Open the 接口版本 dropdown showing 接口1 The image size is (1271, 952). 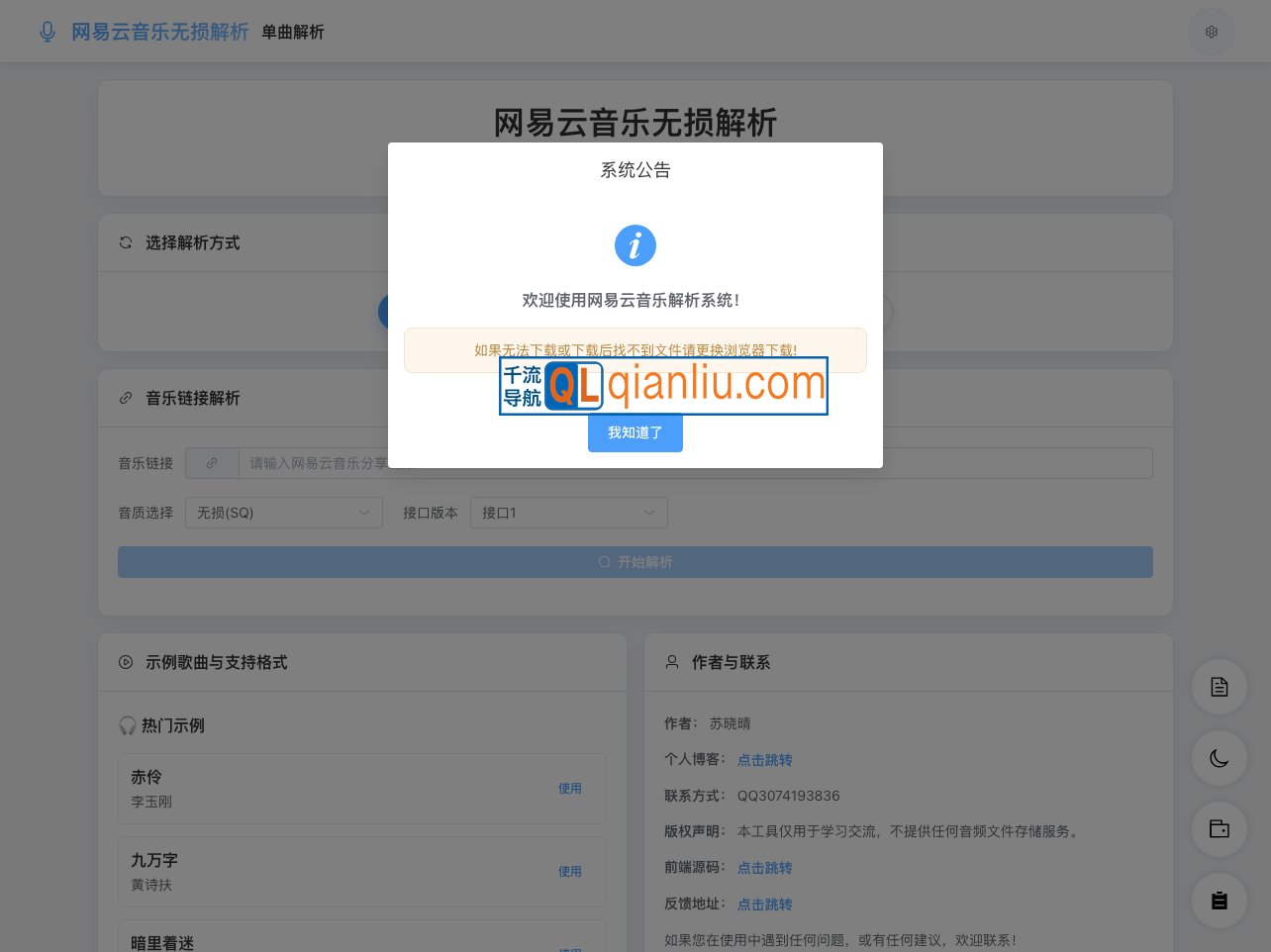pyautogui.click(x=569, y=513)
